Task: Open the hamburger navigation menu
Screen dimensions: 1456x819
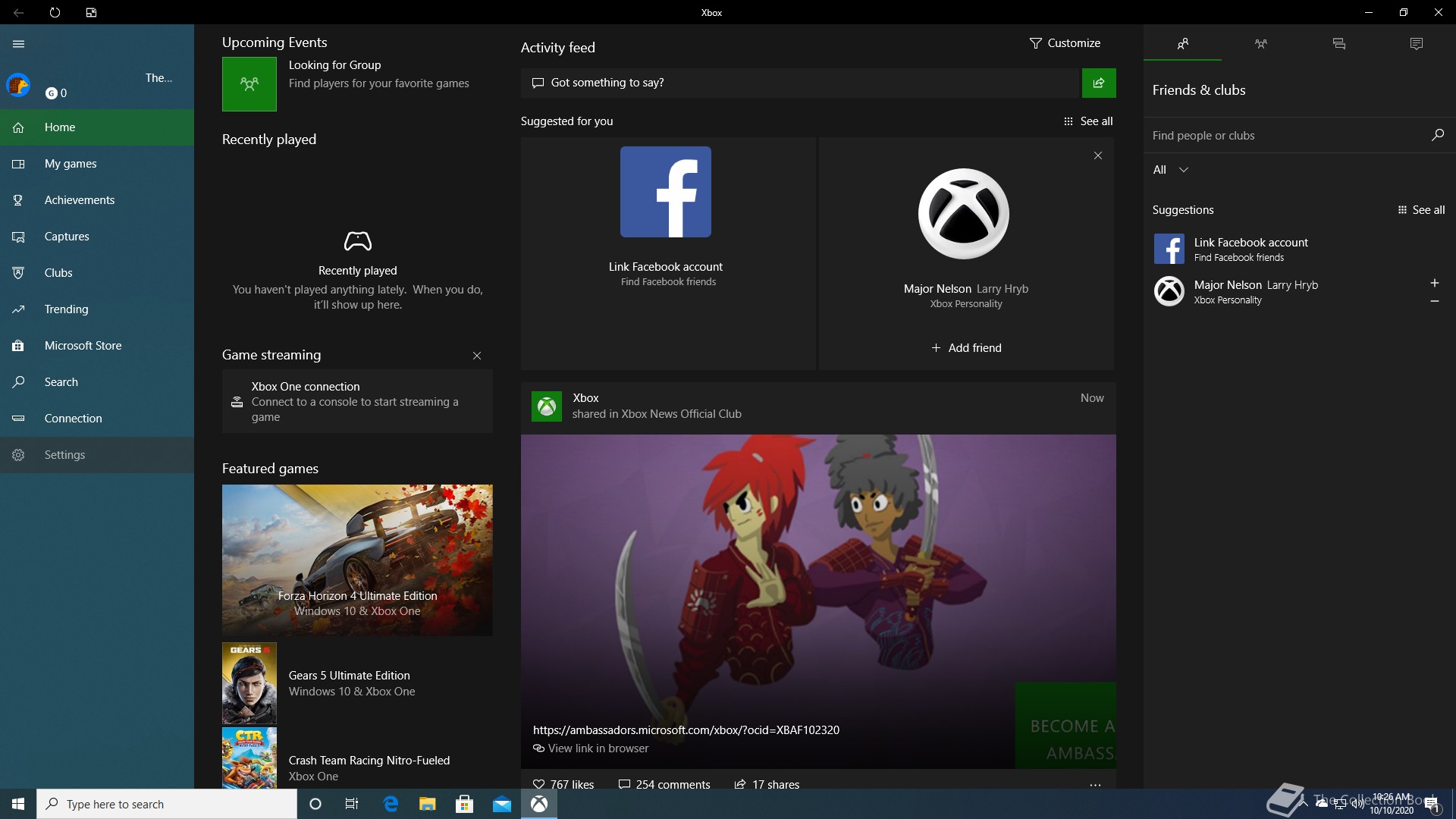Action: click(19, 44)
